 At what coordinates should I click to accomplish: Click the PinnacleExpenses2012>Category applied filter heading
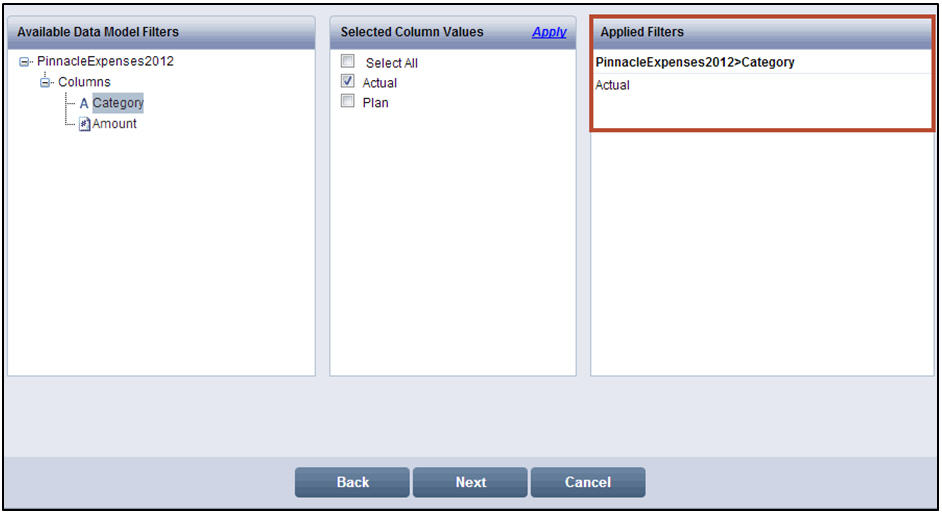[695, 62]
